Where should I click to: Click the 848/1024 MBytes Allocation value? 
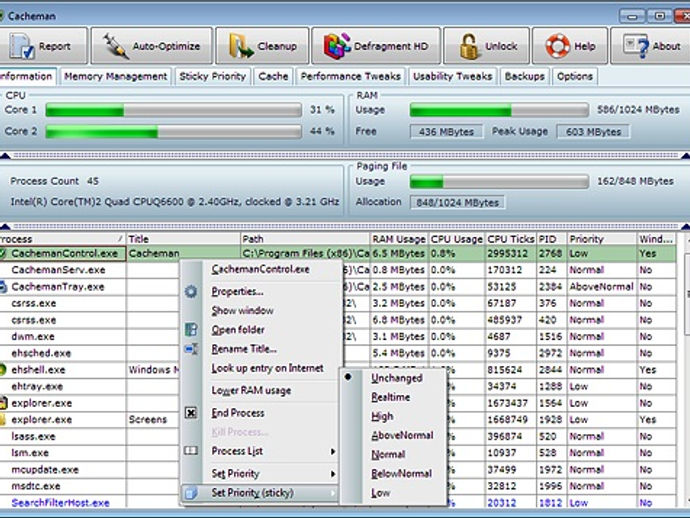tap(457, 202)
